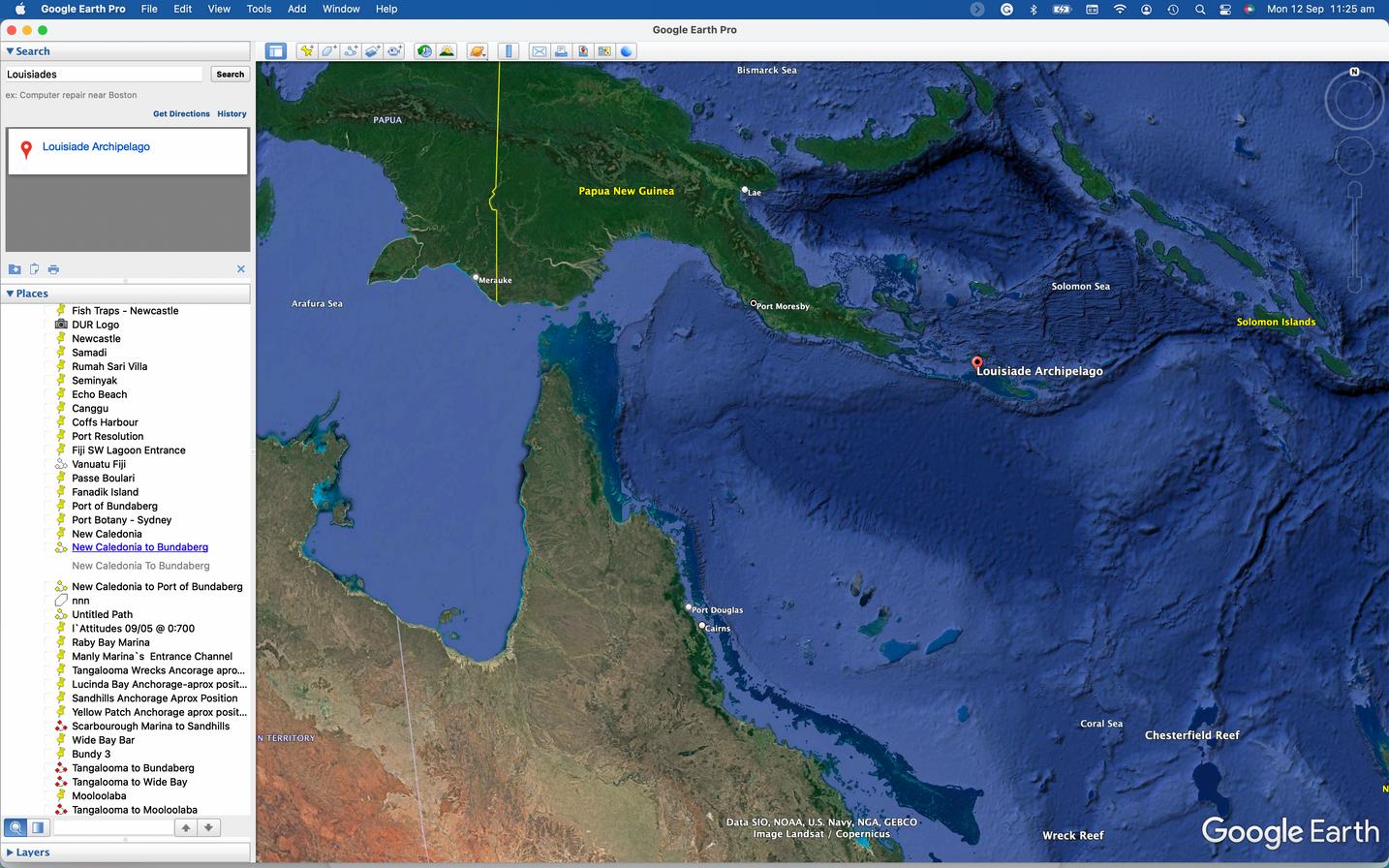Click the magnifier Find-in-Places icon
Image resolution: width=1389 pixels, height=868 pixels.
coord(15,827)
